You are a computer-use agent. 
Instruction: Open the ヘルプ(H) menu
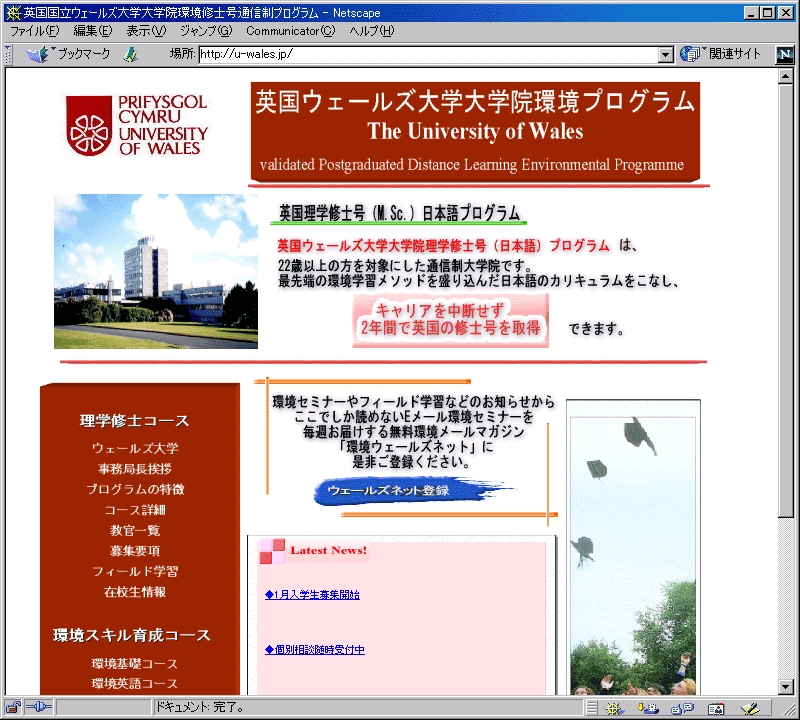click(372, 31)
